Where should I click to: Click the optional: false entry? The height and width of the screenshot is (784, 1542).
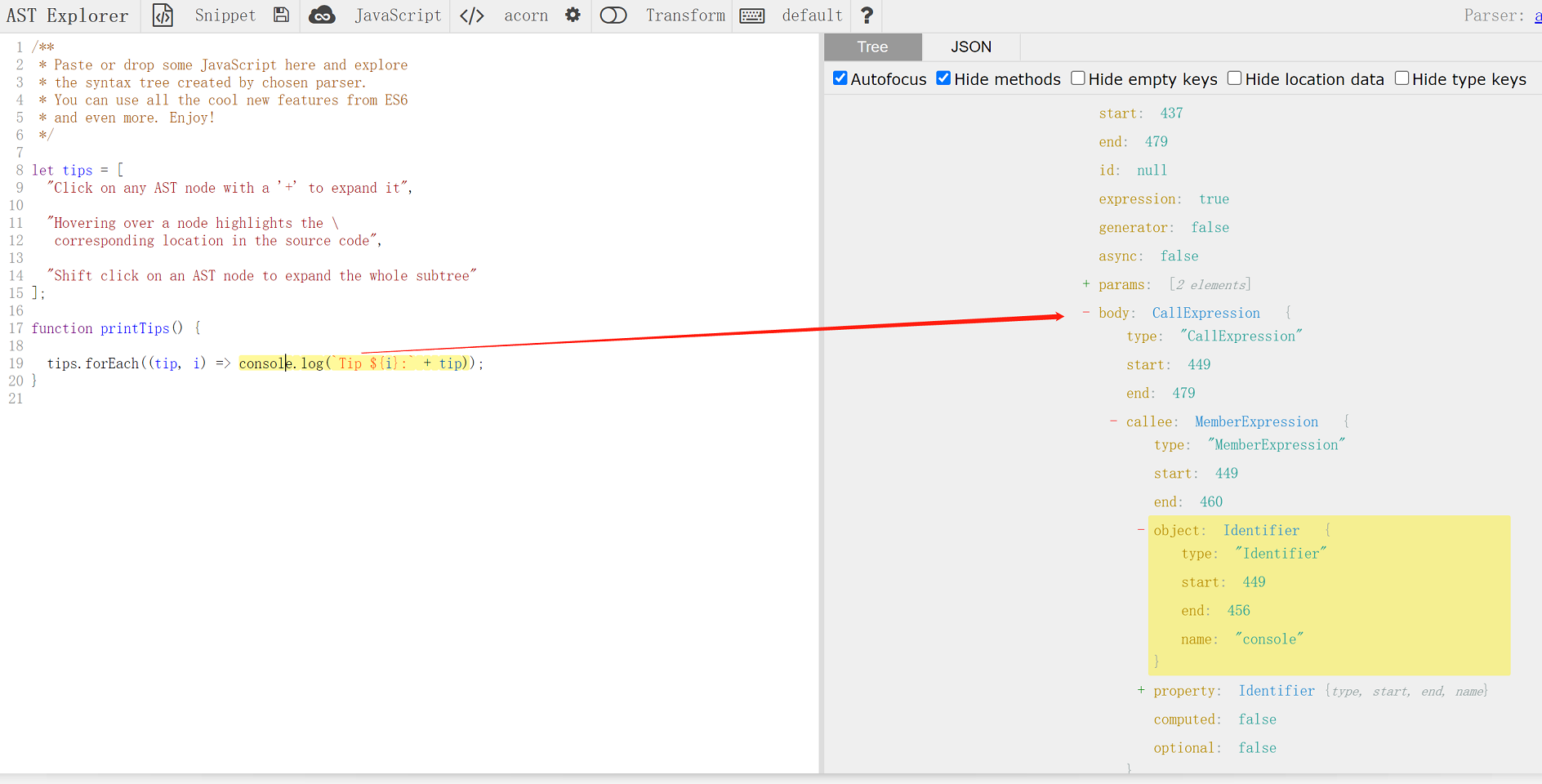(x=1214, y=747)
